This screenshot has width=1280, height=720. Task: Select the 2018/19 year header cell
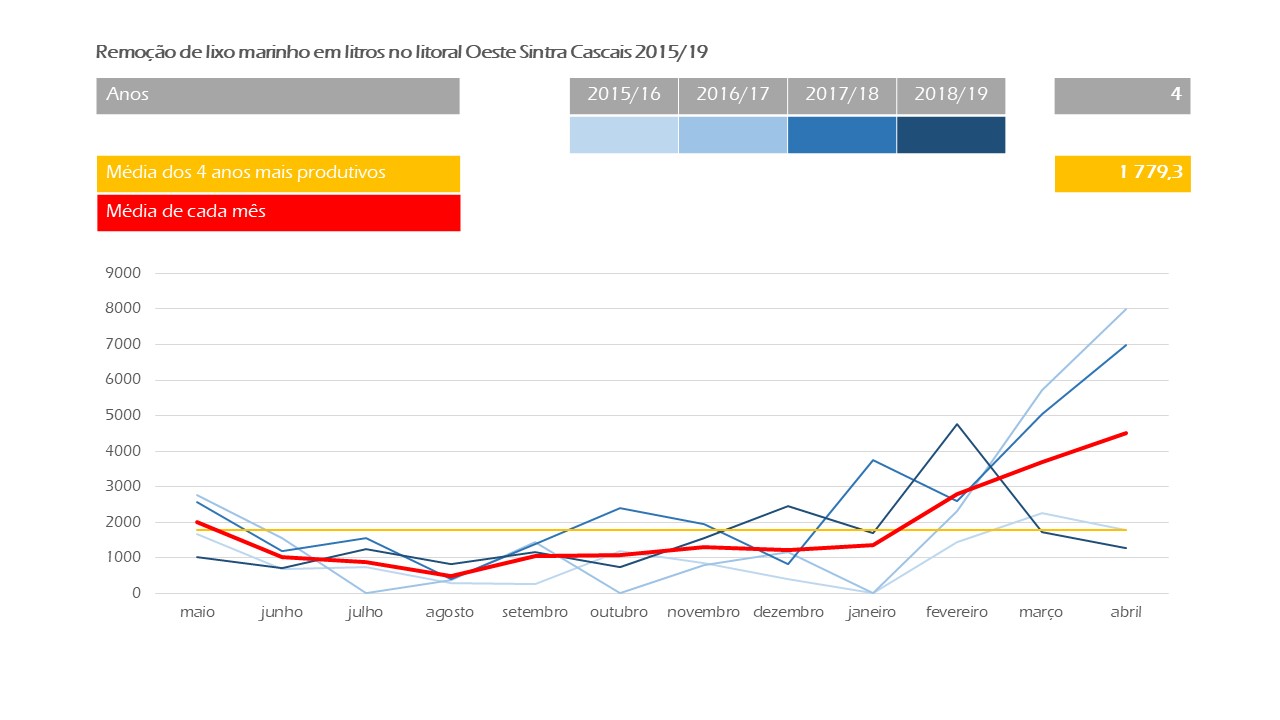tap(950, 95)
